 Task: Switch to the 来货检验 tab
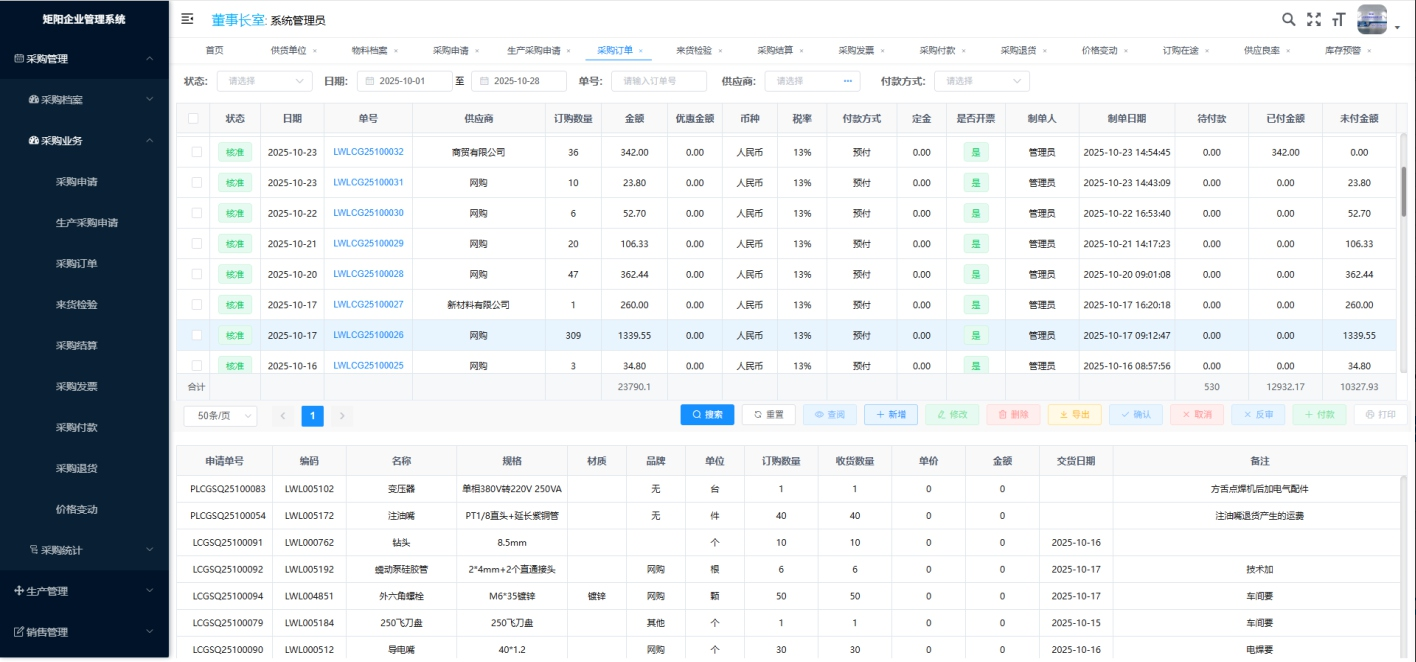pos(694,50)
